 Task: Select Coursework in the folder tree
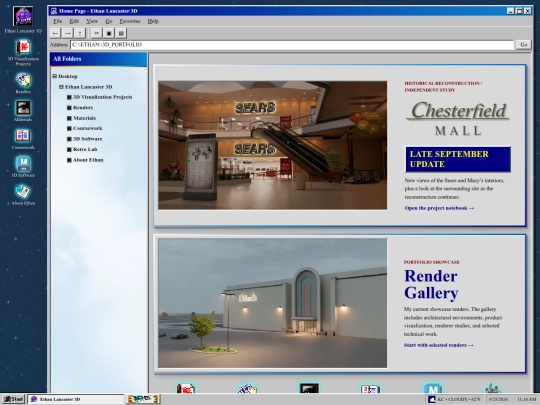click(x=85, y=128)
